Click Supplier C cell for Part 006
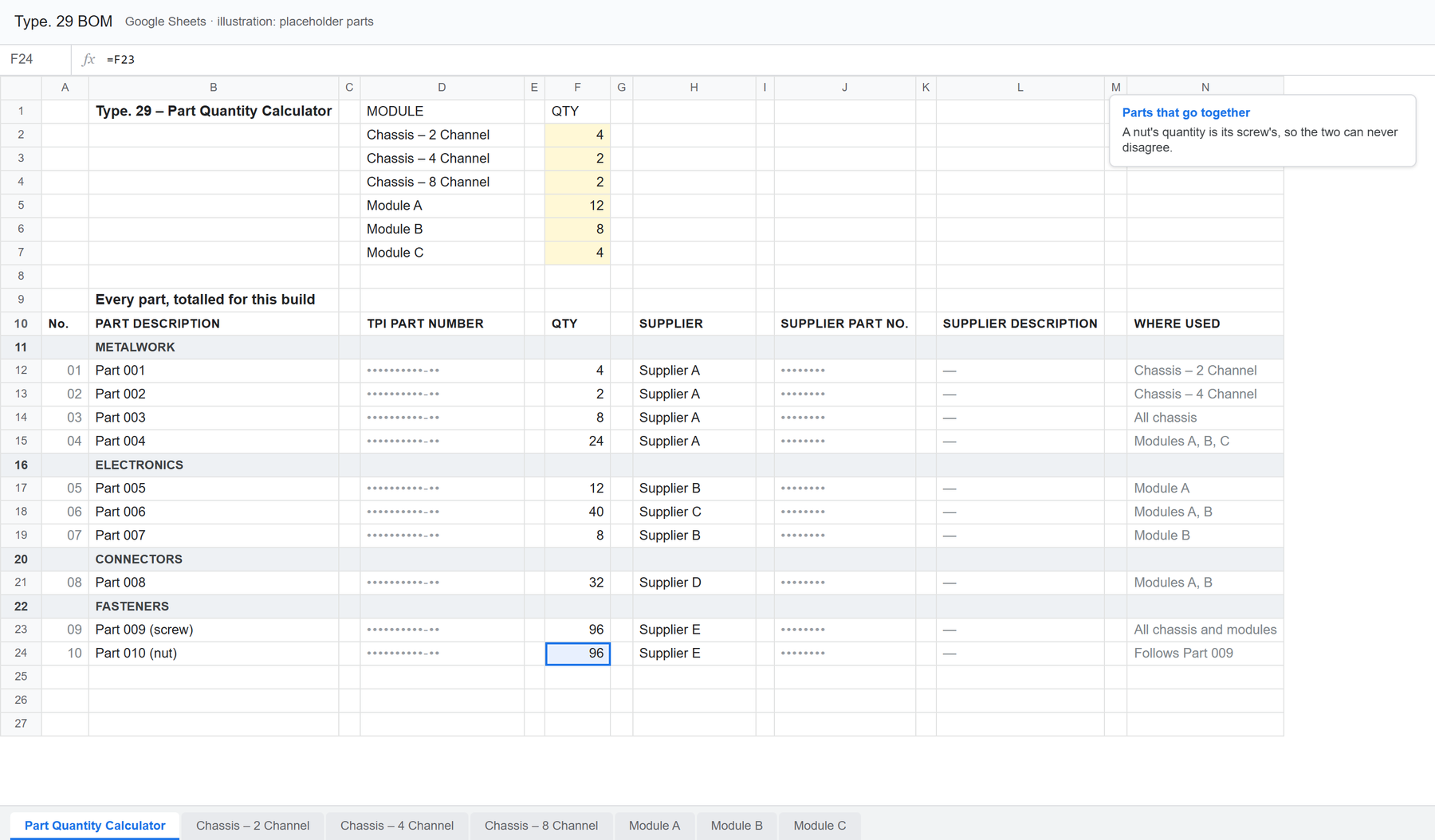 [694, 512]
